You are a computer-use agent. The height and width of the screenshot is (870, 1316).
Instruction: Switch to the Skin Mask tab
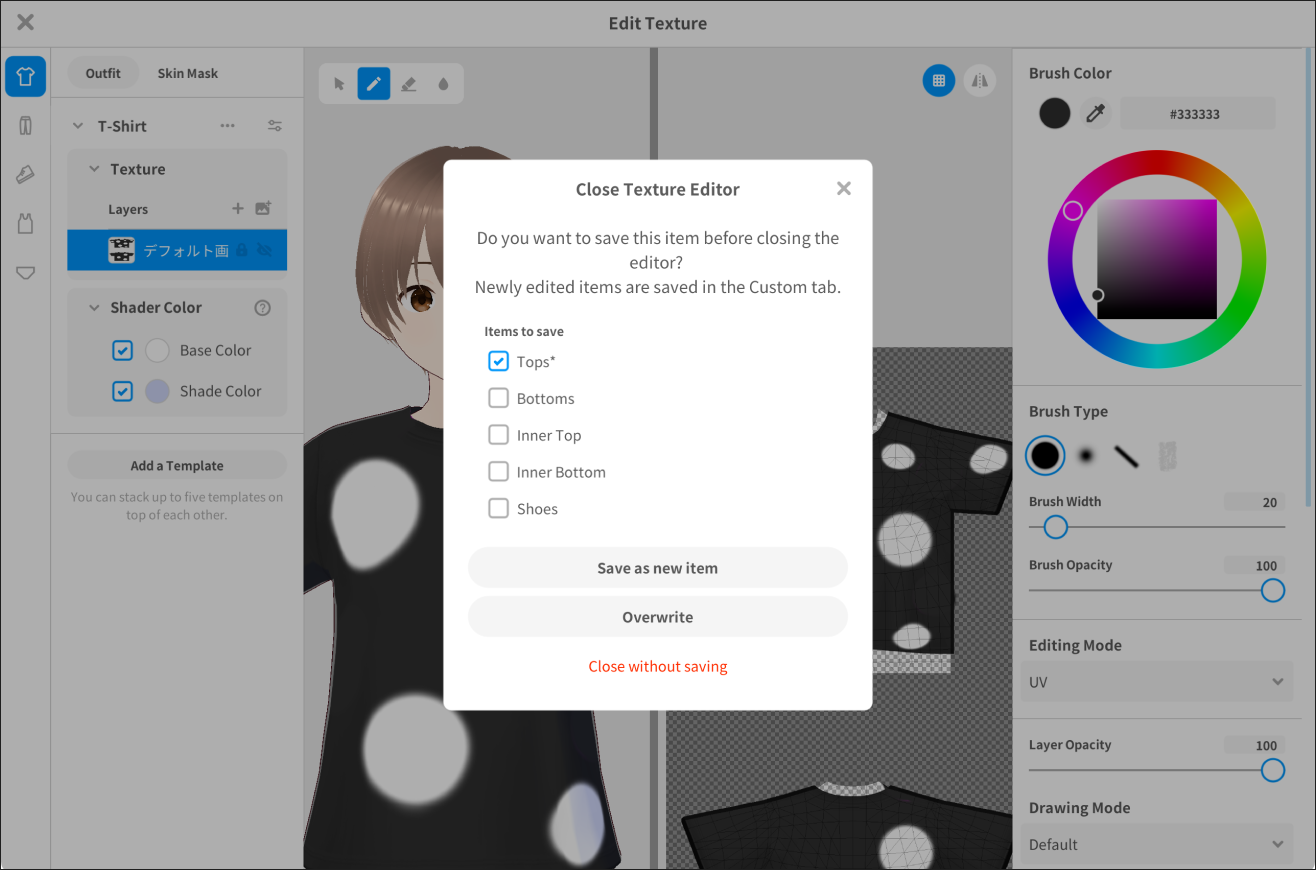coord(187,73)
